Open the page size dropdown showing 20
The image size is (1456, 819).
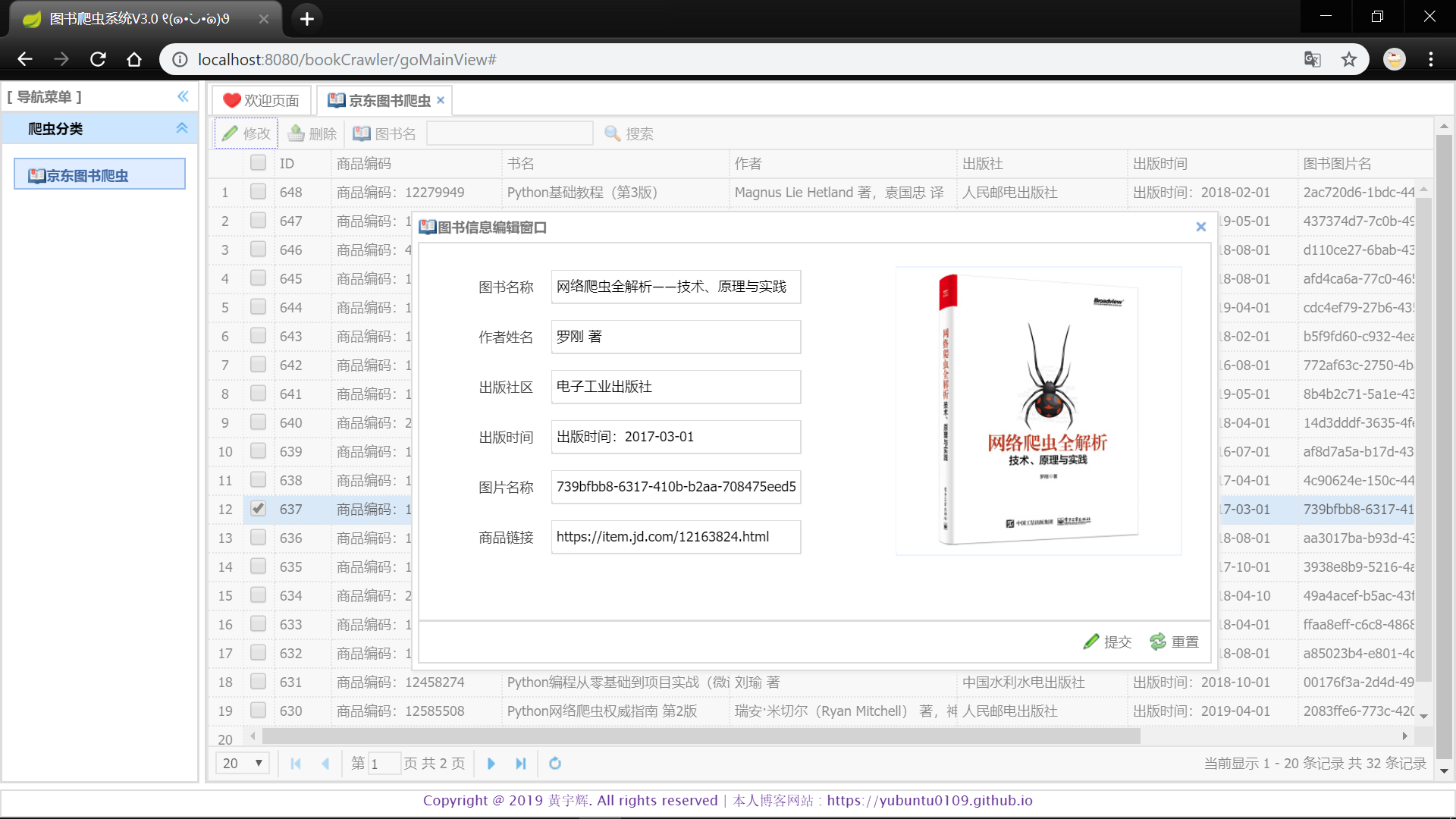242,764
